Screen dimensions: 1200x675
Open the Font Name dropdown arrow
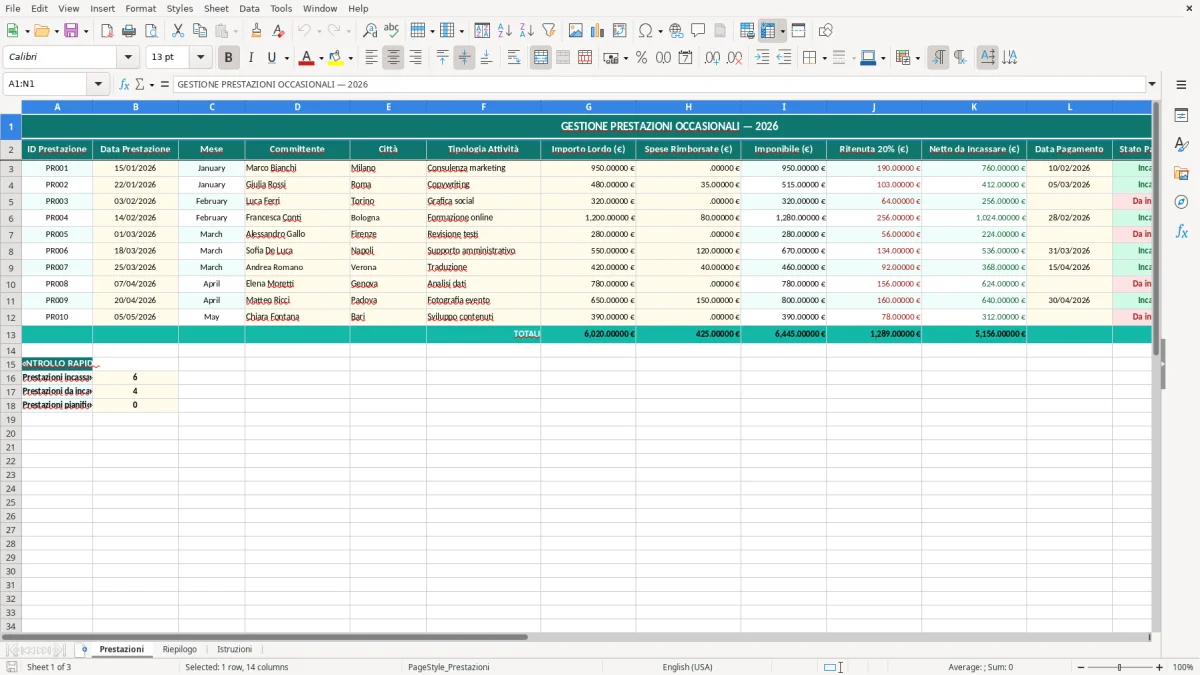[x=128, y=58]
